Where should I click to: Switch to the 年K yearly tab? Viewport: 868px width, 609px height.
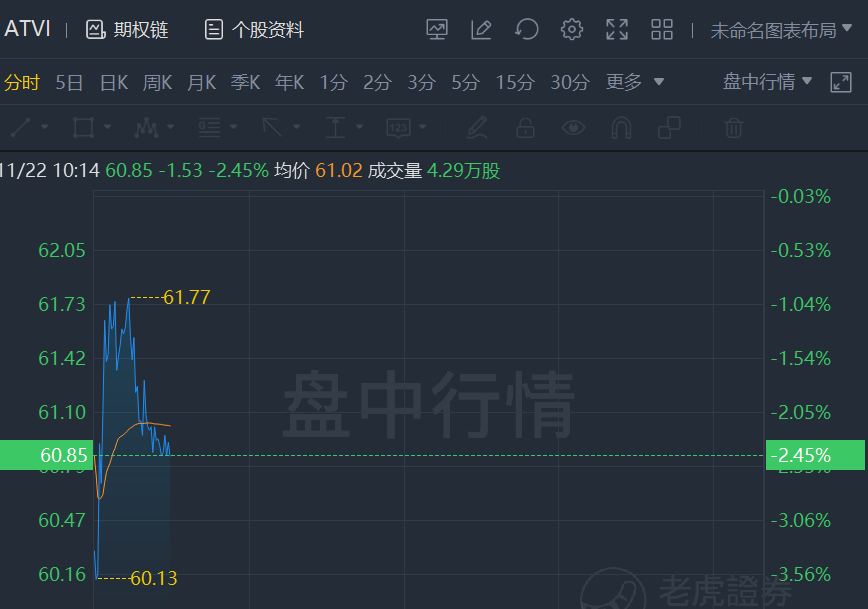pos(290,82)
